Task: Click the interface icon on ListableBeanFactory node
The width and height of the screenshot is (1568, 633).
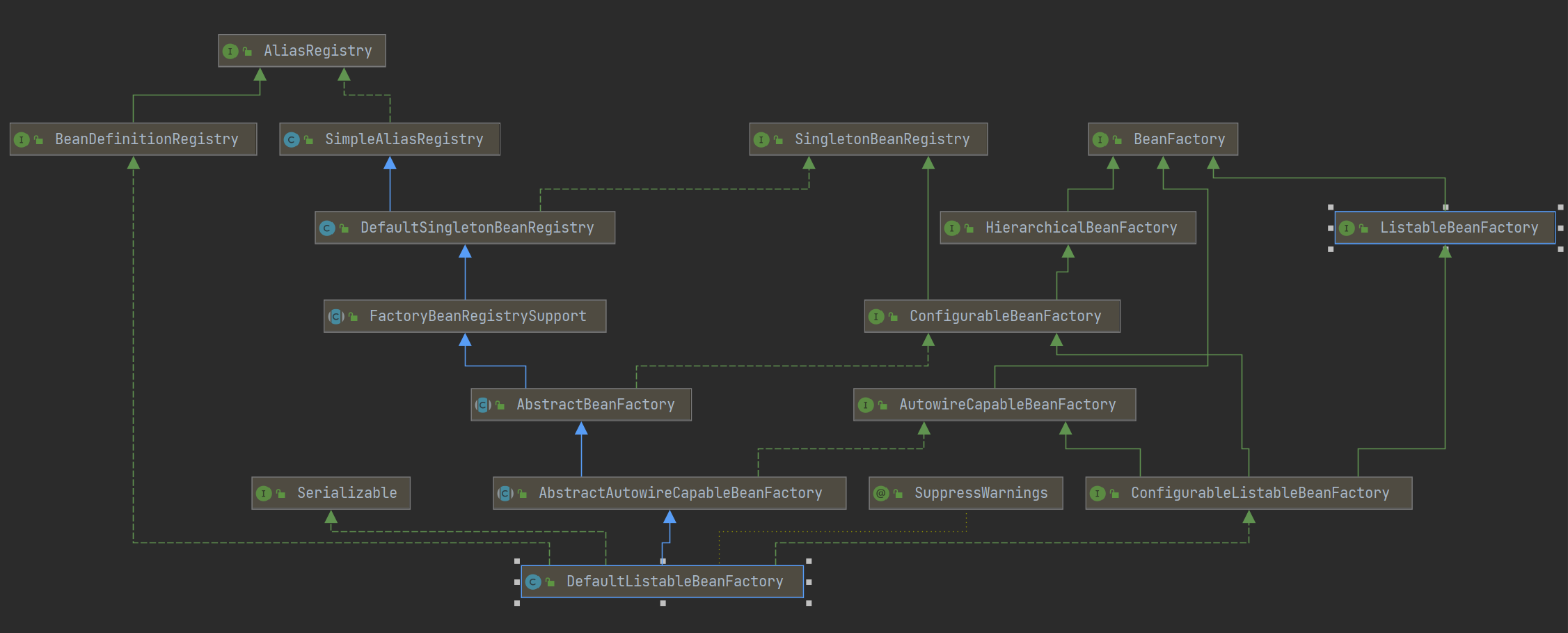Action: click(x=1347, y=228)
